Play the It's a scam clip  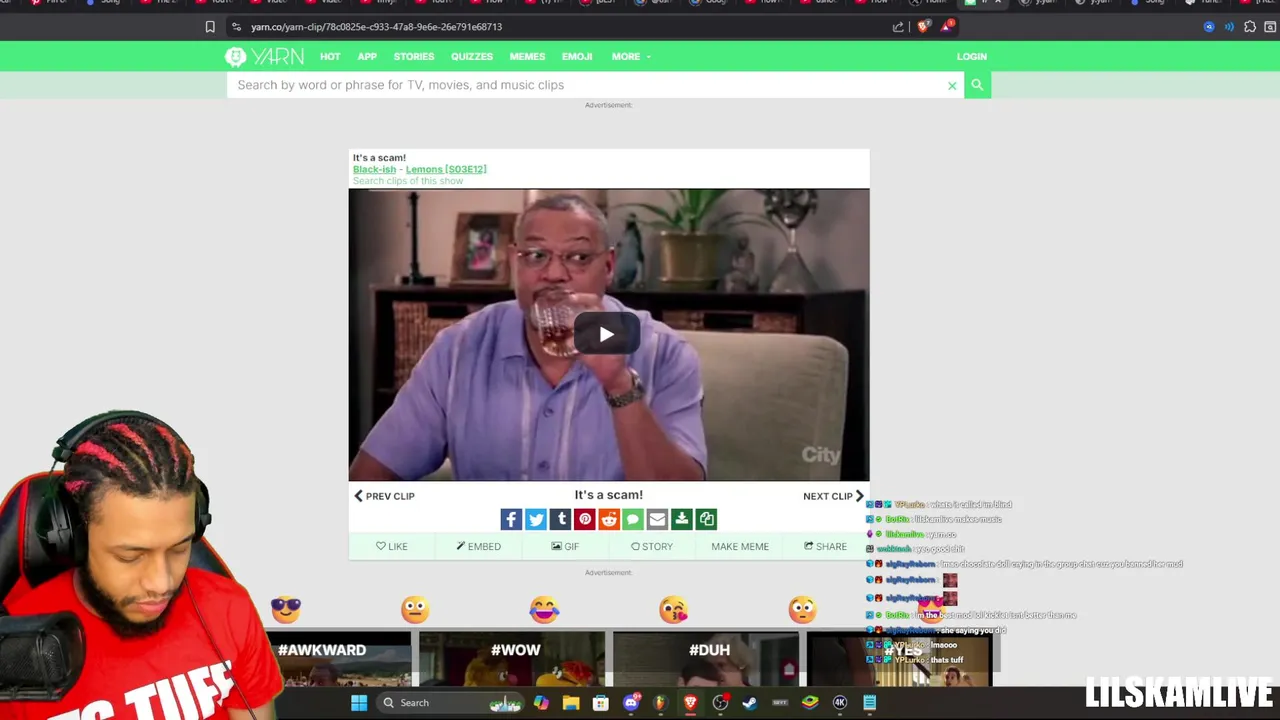(607, 334)
